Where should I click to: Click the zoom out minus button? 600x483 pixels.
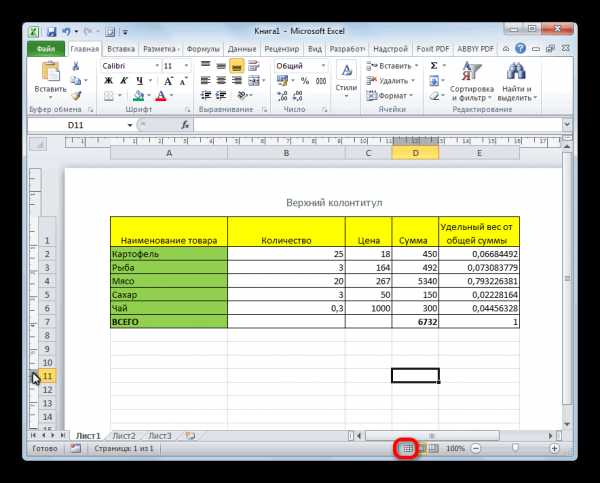(476, 448)
